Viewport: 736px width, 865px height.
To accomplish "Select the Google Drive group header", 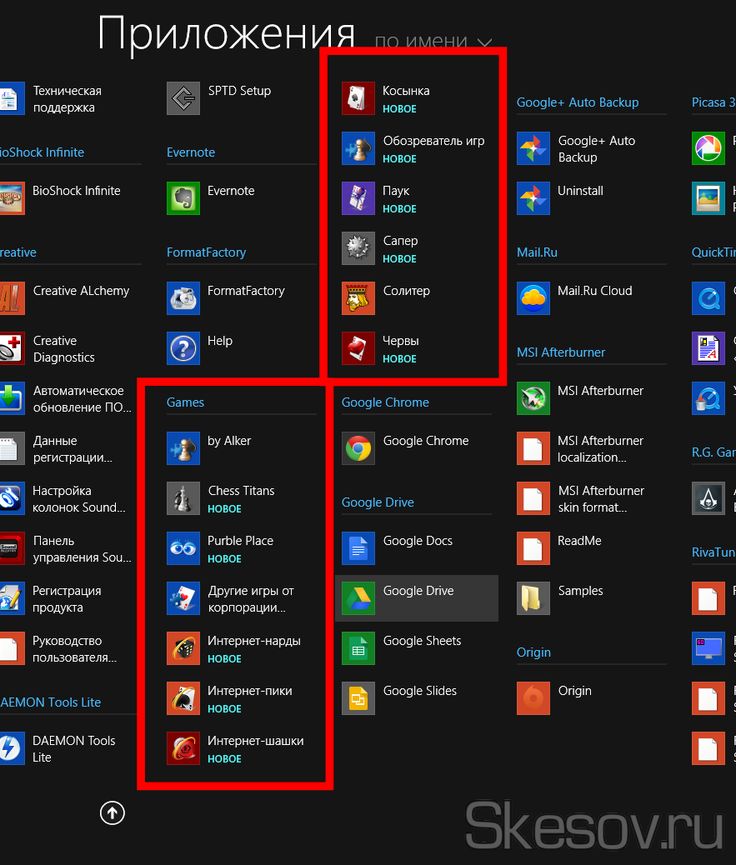I will (378, 502).
